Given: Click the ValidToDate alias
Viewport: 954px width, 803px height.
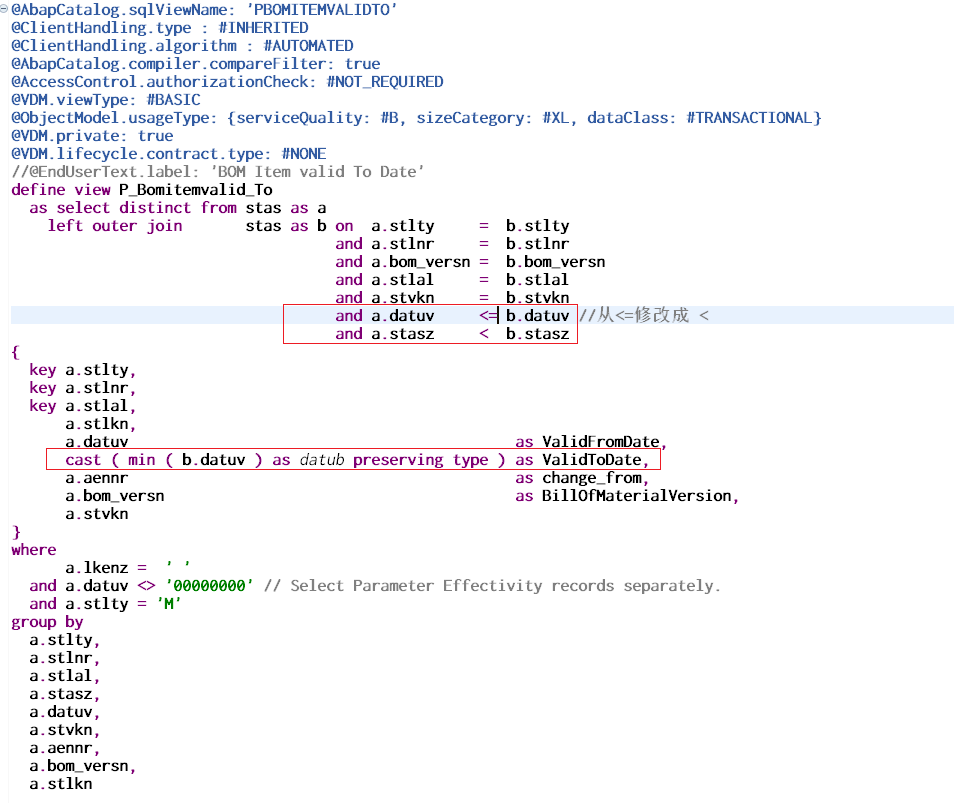Looking at the screenshot, I should point(591,460).
